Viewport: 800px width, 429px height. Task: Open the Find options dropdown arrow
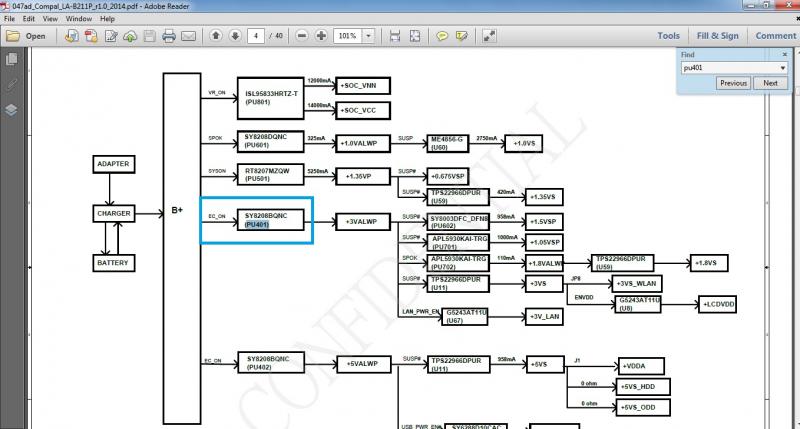[783, 67]
